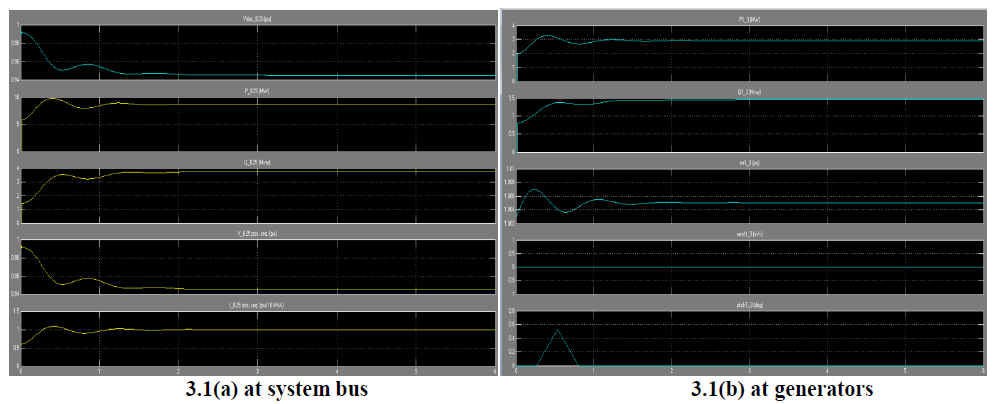Select the P_B25 (MW) active power plot

pyautogui.click(x=258, y=125)
